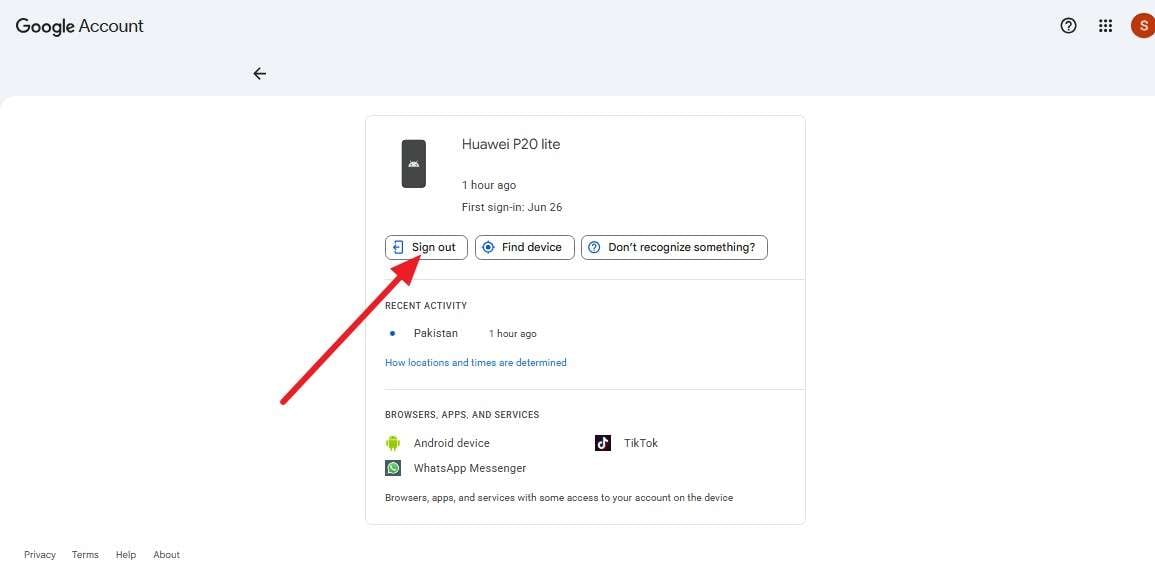
Task: Open the About footer link
Action: [x=166, y=555]
